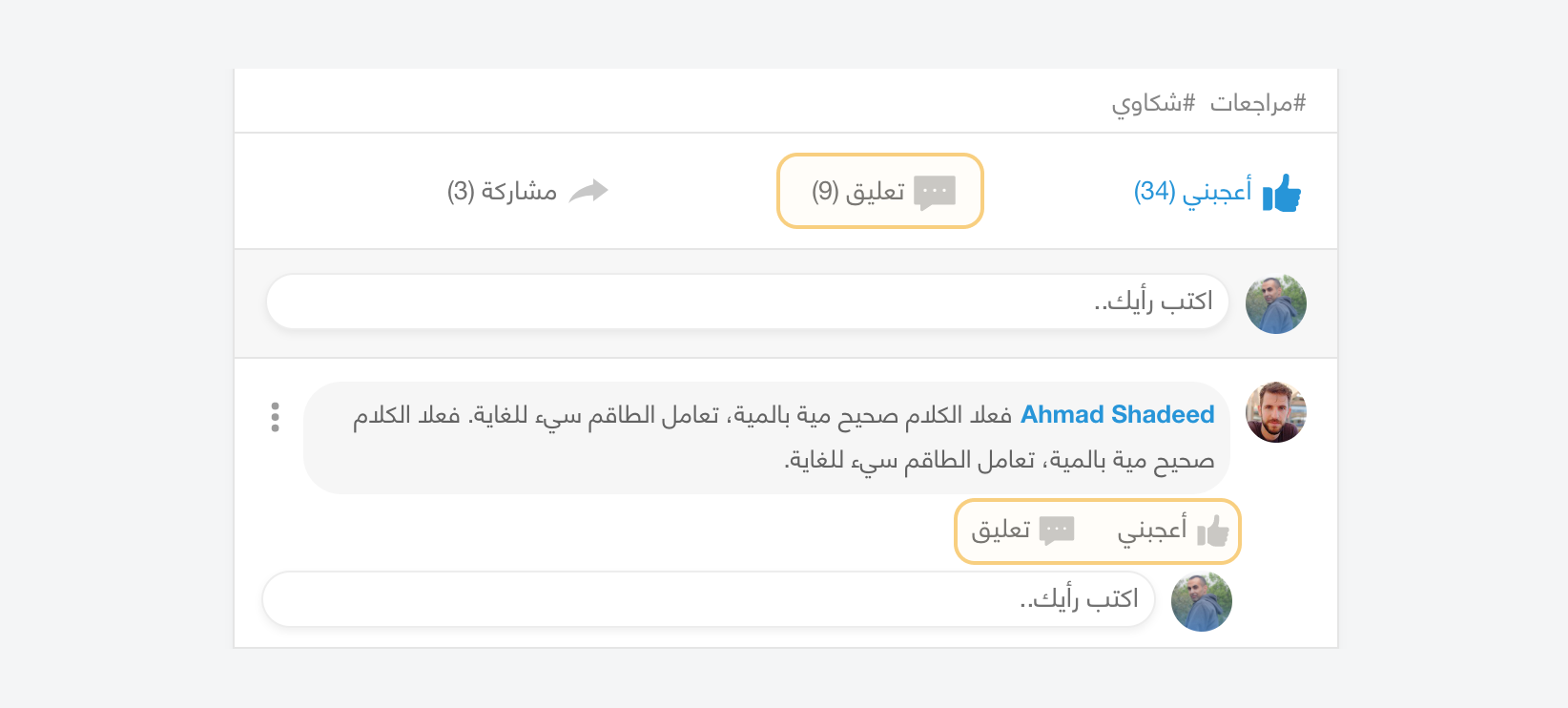1568x708 pixels.
Task: Open comments via the "تعليق (9)" label
Action: tap(858, 192)
